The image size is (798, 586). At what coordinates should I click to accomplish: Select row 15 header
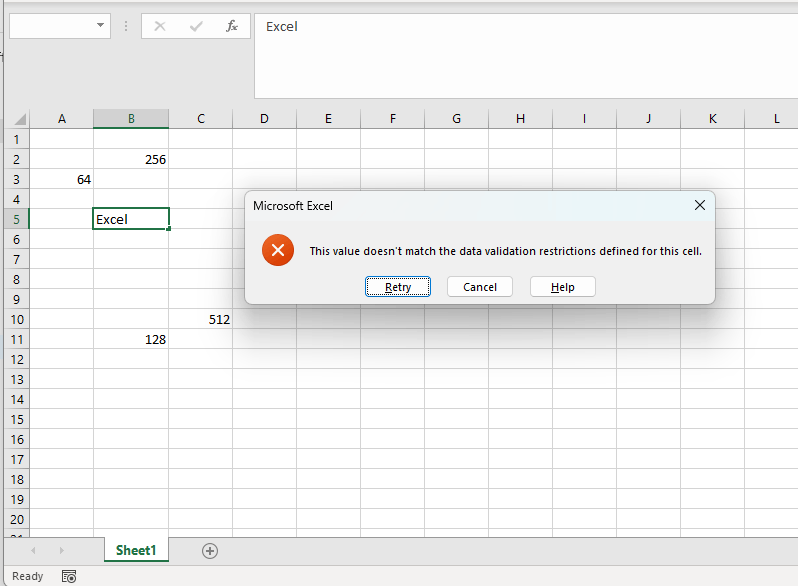tap(17, 419)
